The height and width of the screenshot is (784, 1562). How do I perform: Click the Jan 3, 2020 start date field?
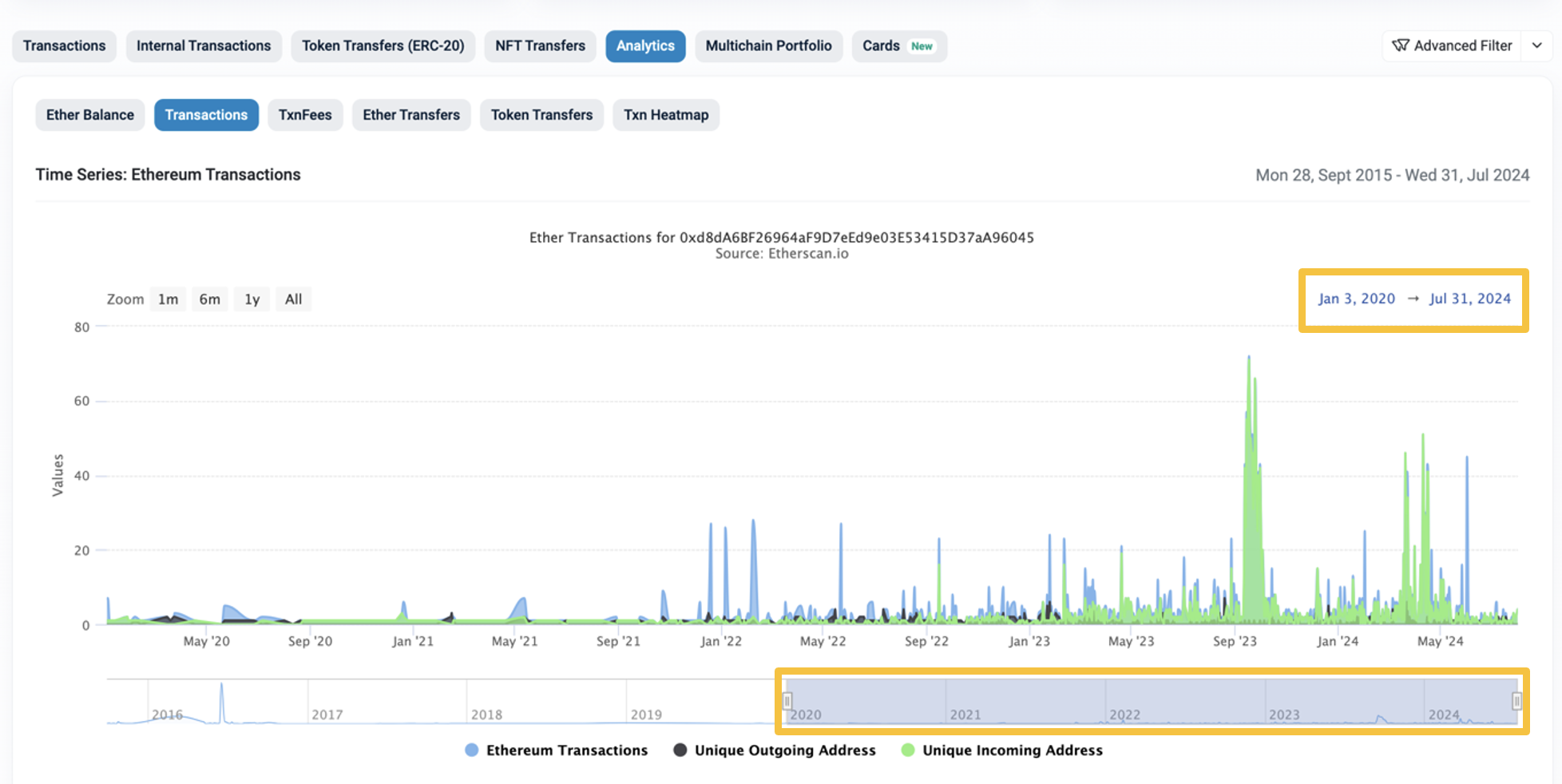point(1356,299)
